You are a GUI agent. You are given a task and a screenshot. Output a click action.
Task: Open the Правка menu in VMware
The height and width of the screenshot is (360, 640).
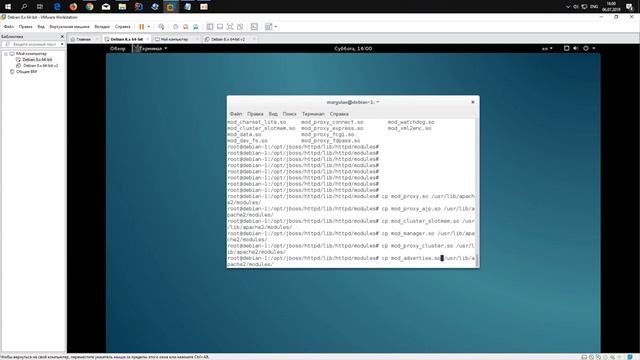(25, 27)
